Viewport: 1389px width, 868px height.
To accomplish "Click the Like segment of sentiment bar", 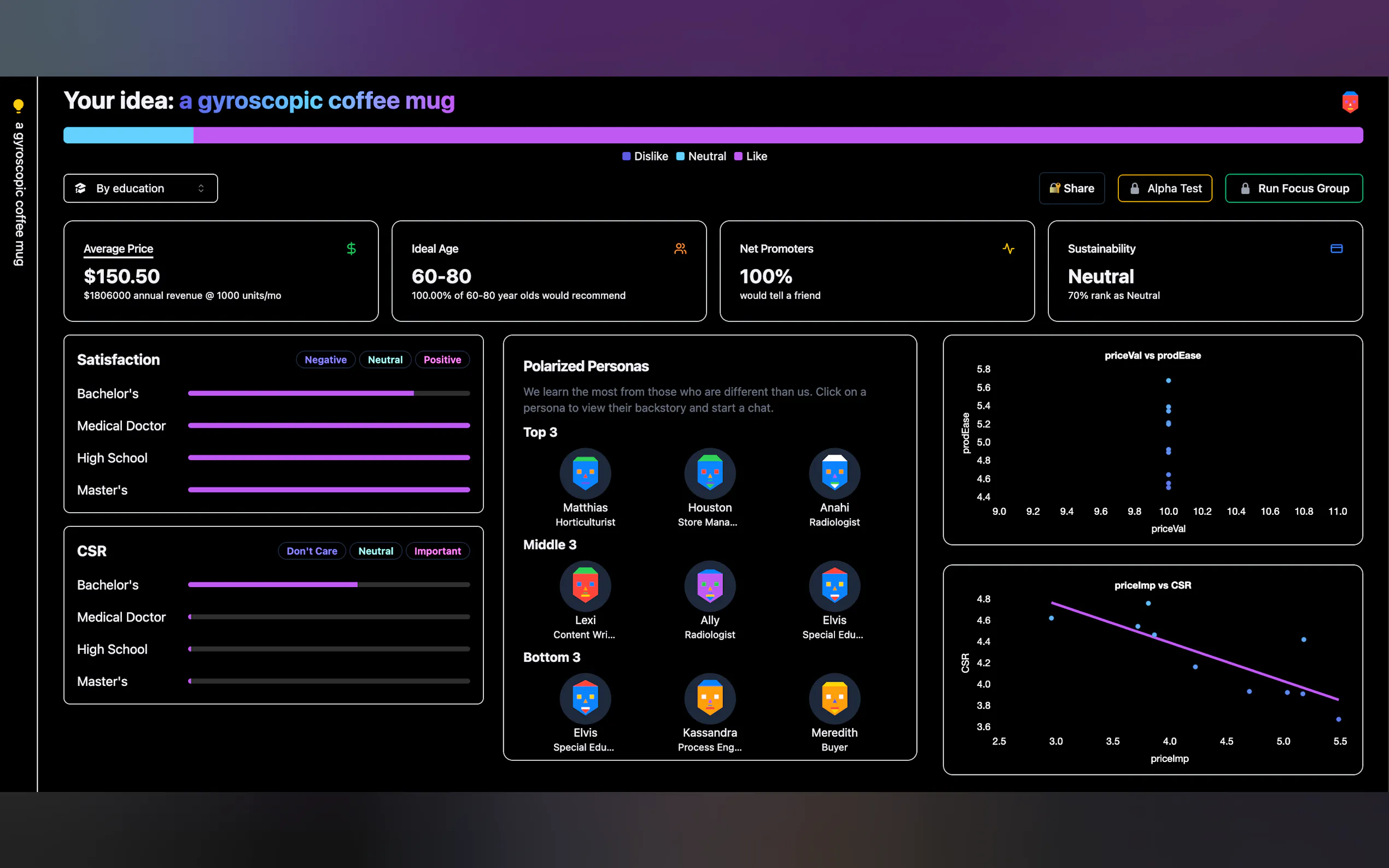I will [x=778, y=136].
